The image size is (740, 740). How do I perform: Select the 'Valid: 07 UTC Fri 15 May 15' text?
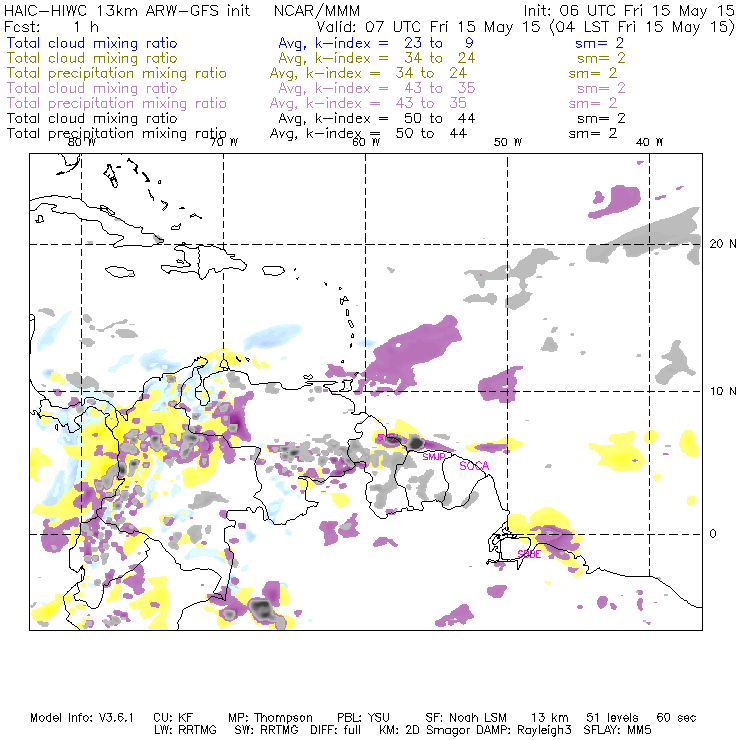(428, 27)
